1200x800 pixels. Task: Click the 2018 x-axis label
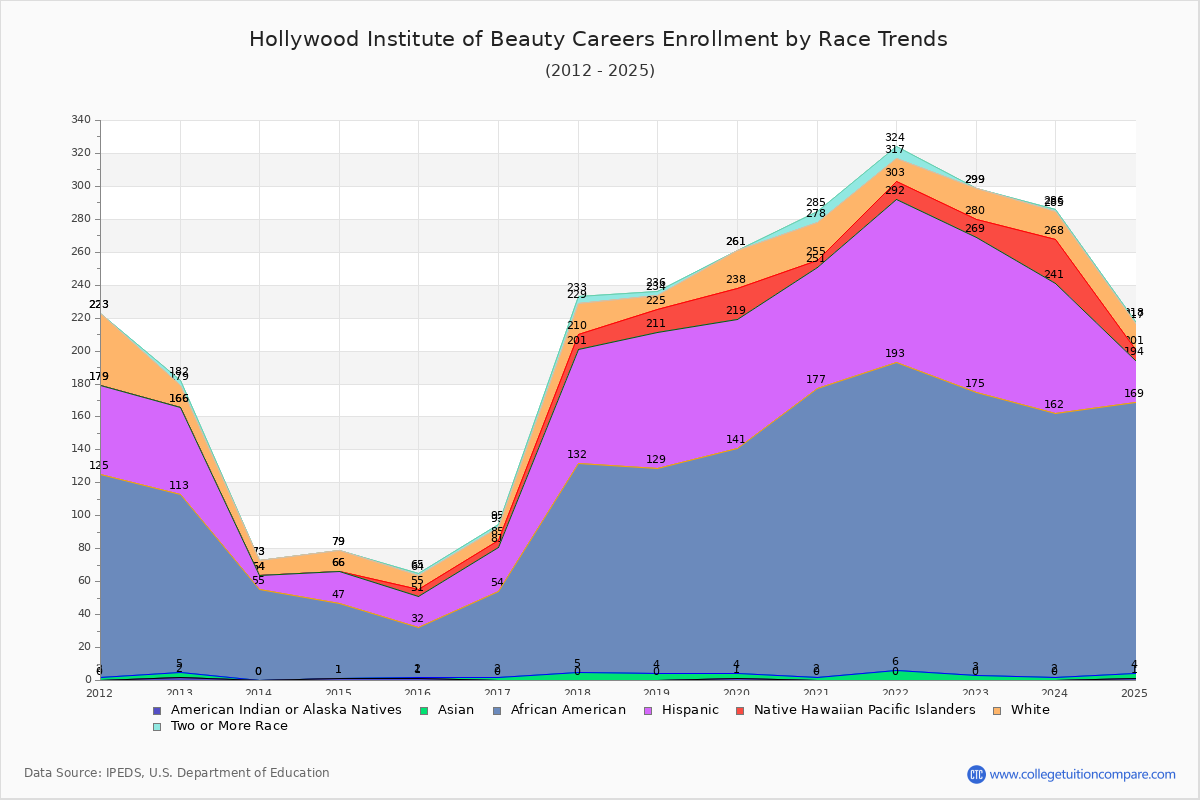tap(577, 692)
